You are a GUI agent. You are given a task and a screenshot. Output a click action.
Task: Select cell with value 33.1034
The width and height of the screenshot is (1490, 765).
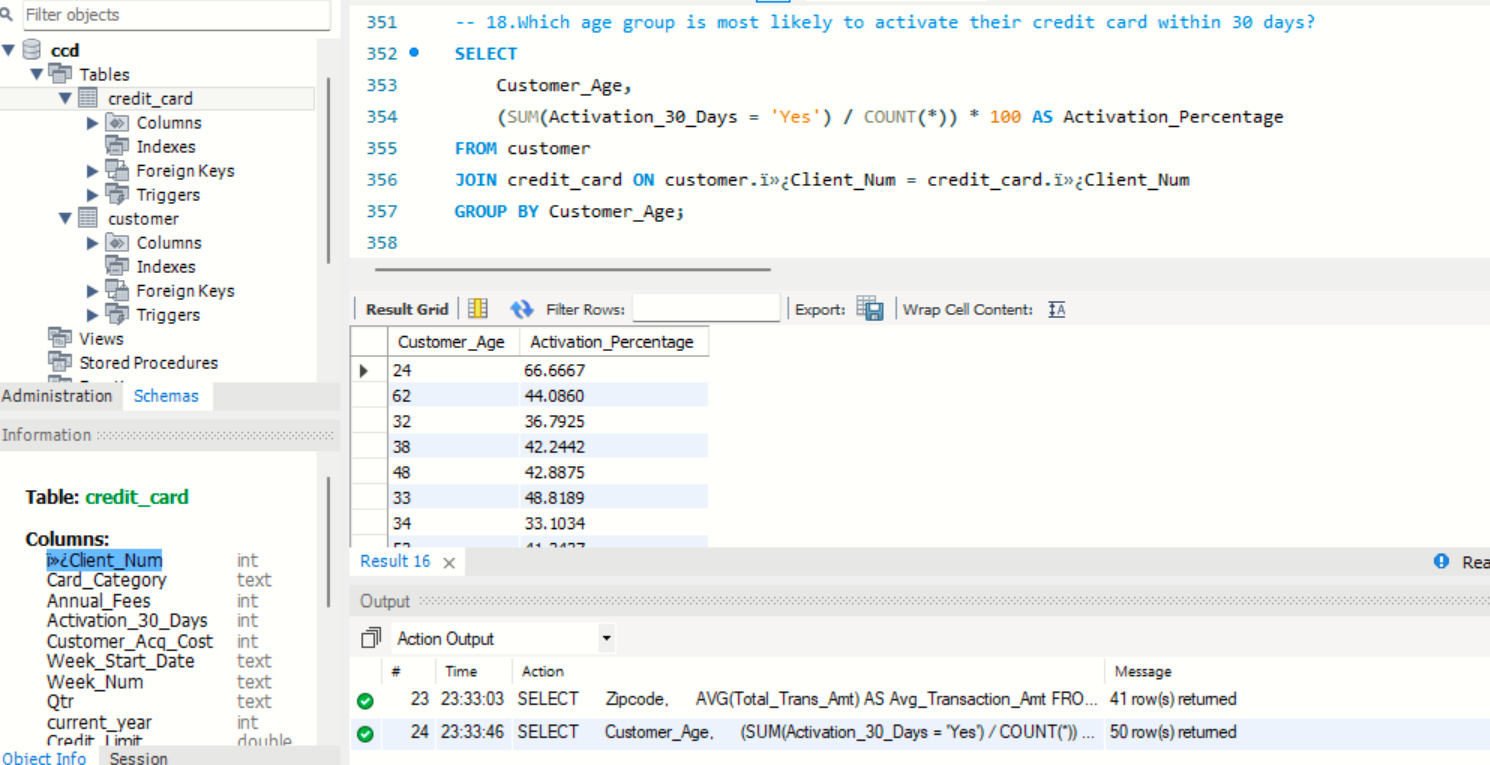coord(613,523)
